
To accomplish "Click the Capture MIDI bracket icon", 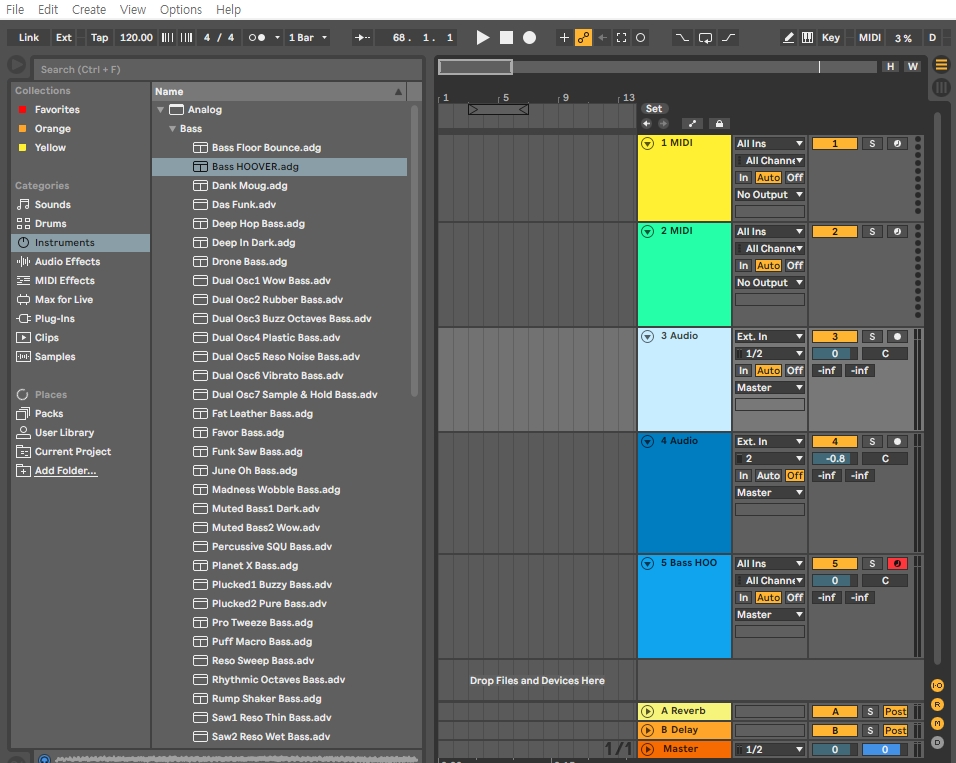I will coord(621,38).
